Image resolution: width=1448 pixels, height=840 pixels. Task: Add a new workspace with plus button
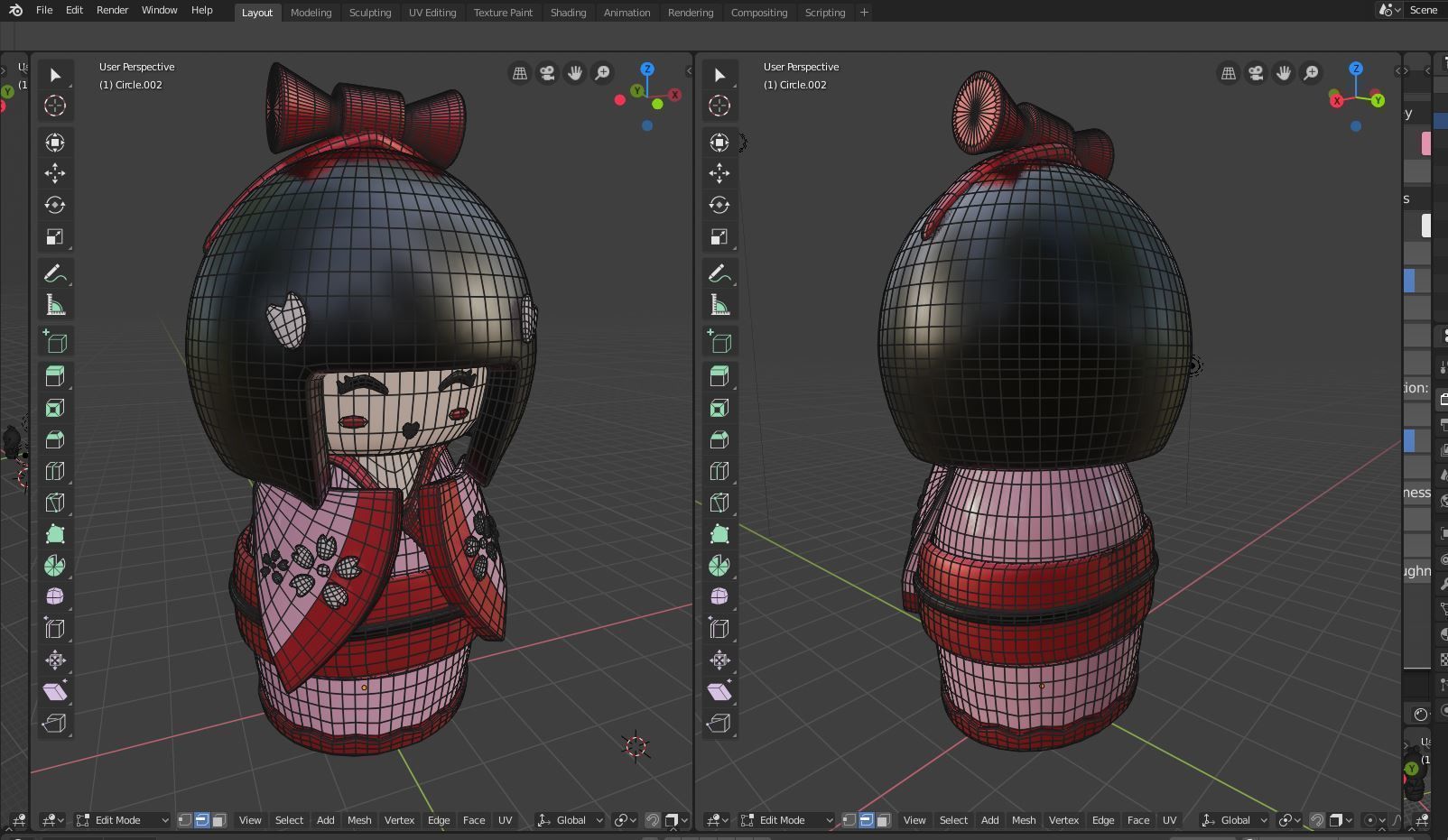click(x=864, y=13)
